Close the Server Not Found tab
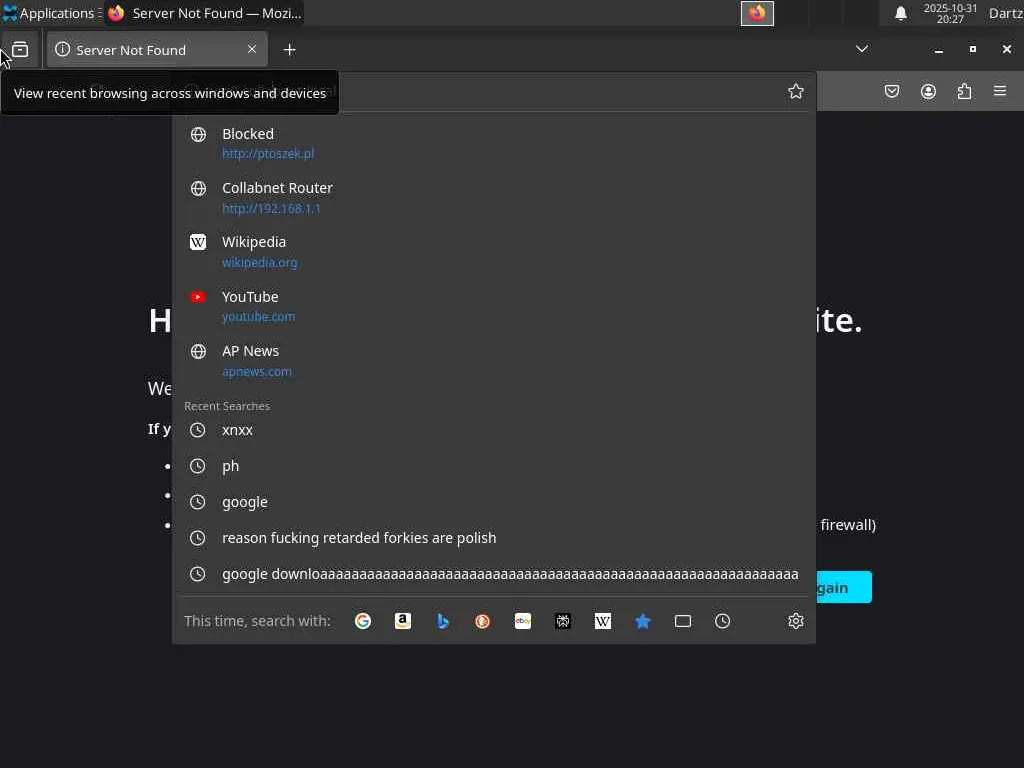The height and width of the screenshot is (768, 1024). click(251, 49)
